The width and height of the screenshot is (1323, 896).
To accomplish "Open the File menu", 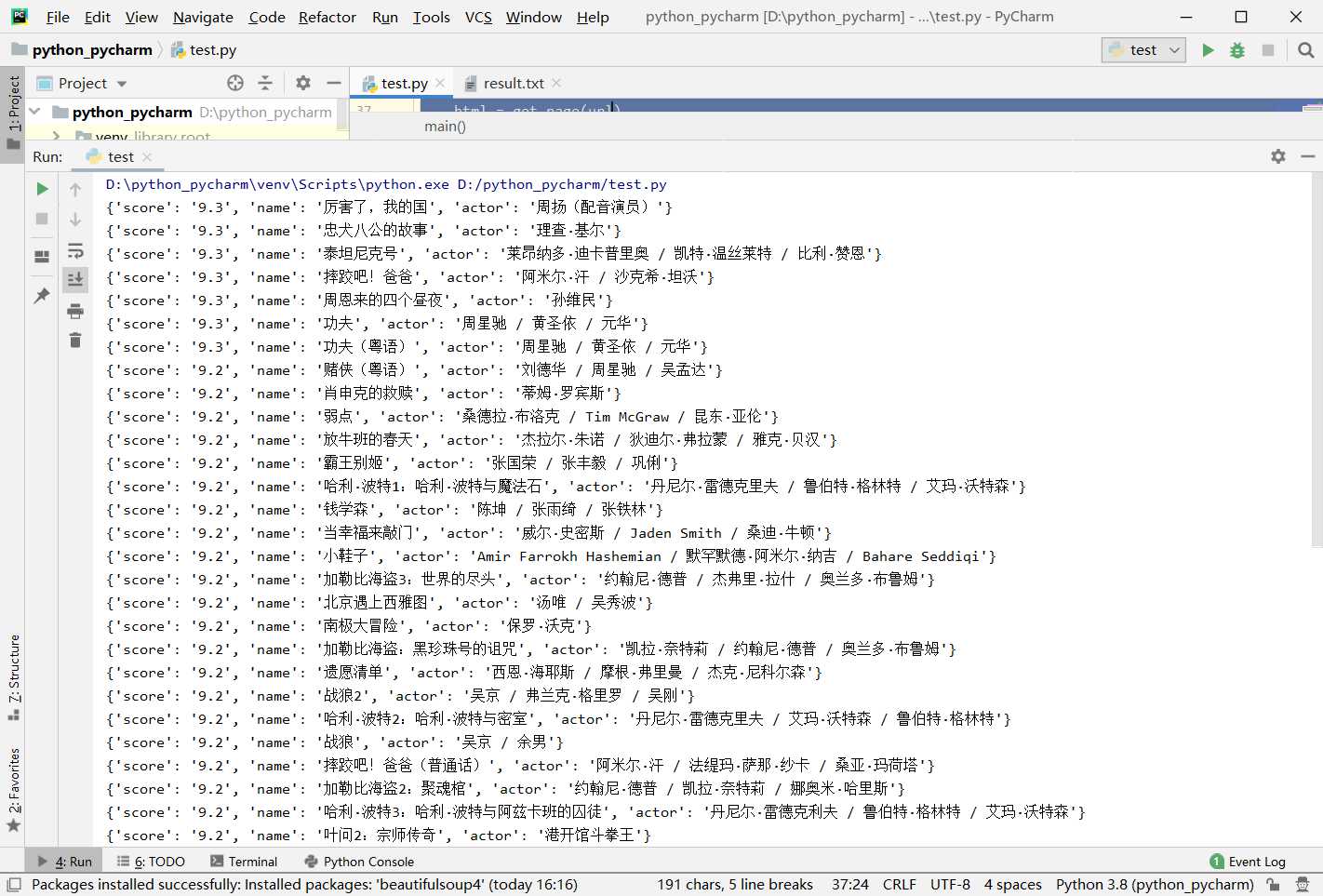I will point(58,17).
